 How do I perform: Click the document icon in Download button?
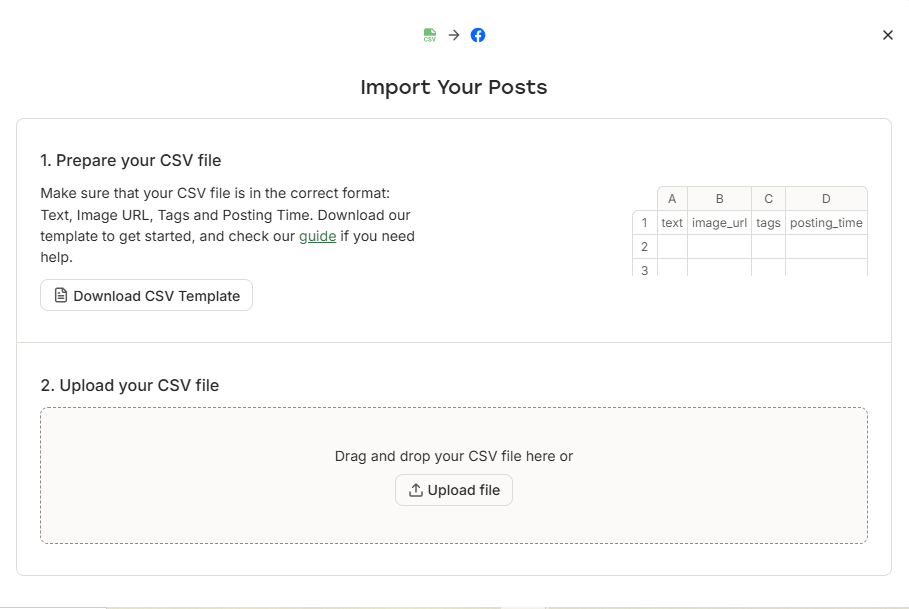click(61, 296)
